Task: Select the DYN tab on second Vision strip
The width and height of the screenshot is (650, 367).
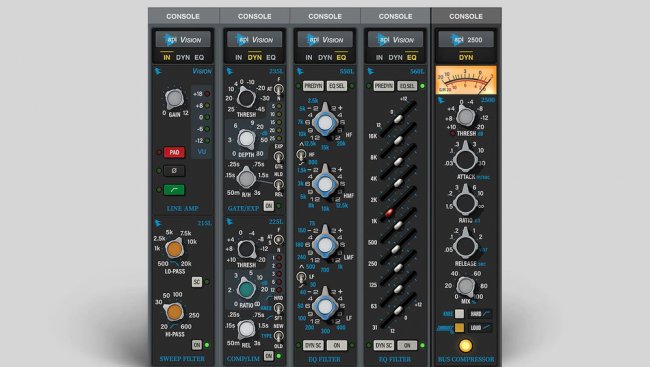Action: (255, 57)
